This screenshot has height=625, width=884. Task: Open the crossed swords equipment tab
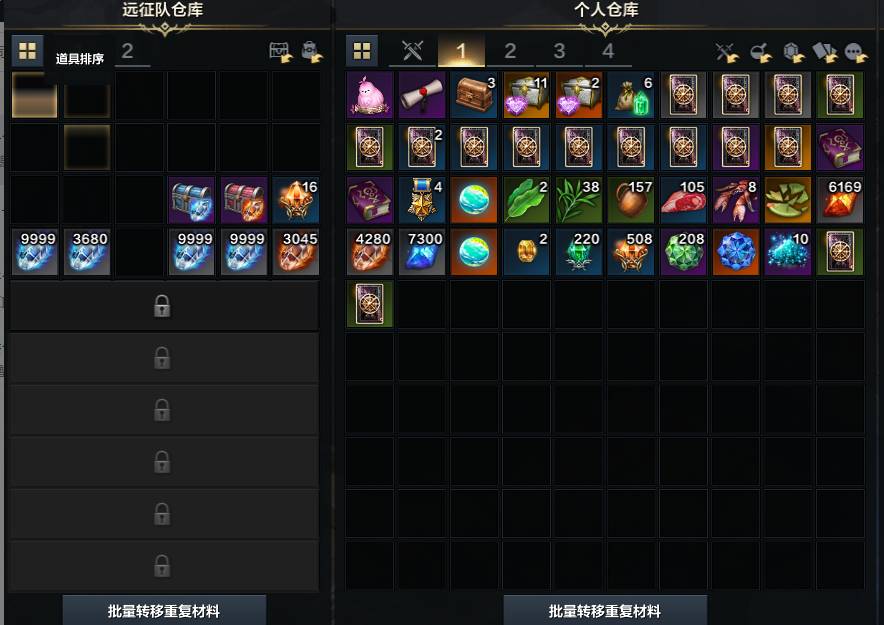click(x=413, y=51)
